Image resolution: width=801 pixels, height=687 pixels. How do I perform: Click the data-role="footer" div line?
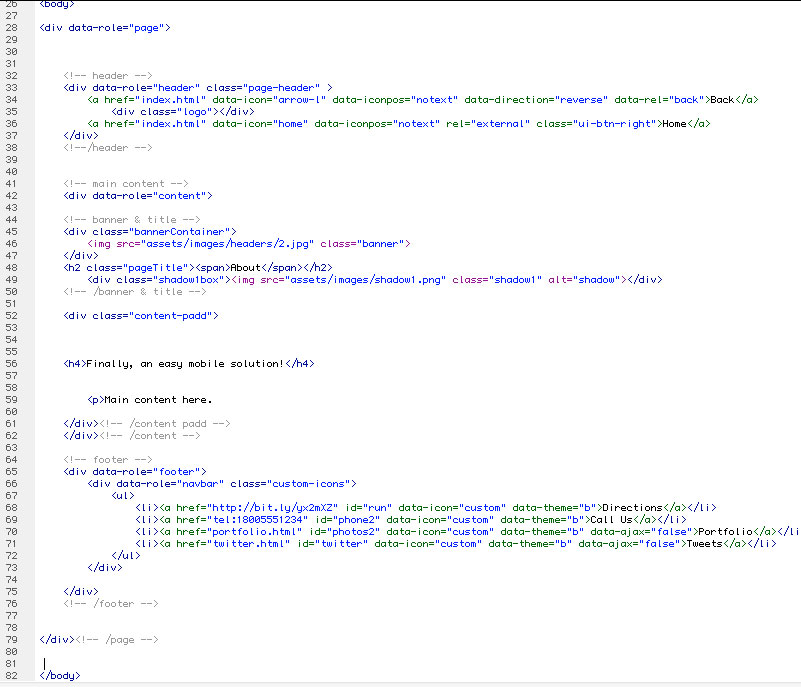(x=135, y=472)
